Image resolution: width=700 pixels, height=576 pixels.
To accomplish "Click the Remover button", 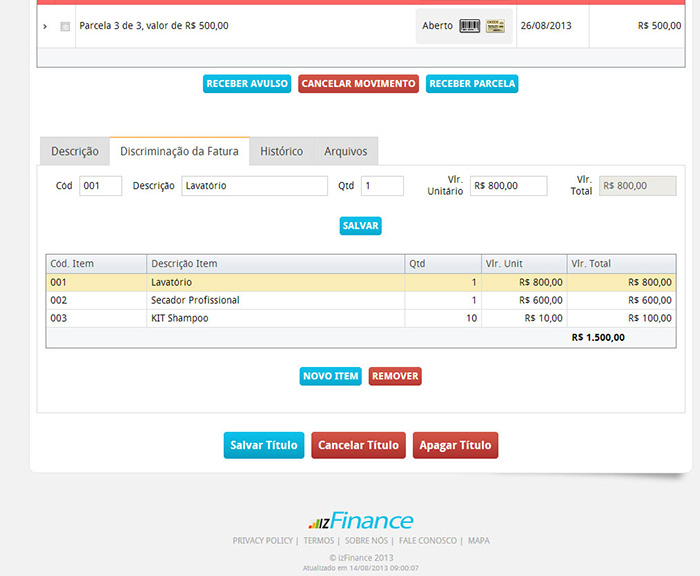I will click(x=395, y=376).
